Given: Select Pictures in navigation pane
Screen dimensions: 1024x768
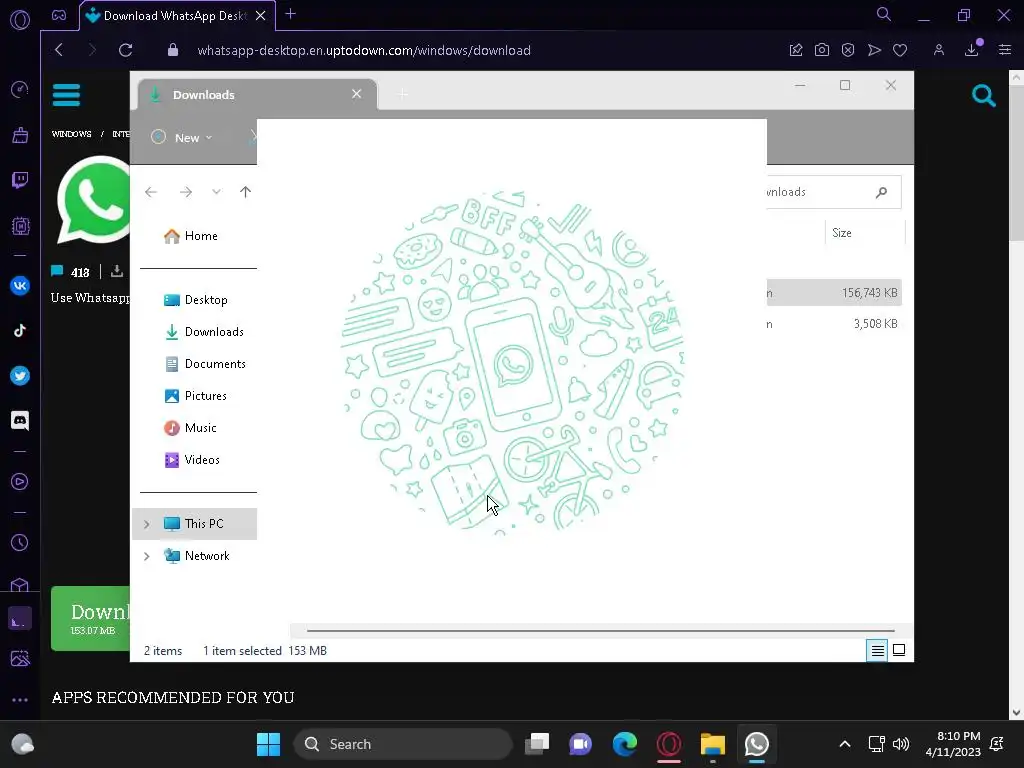Looking at the screenshot, I should pos(195,396).
